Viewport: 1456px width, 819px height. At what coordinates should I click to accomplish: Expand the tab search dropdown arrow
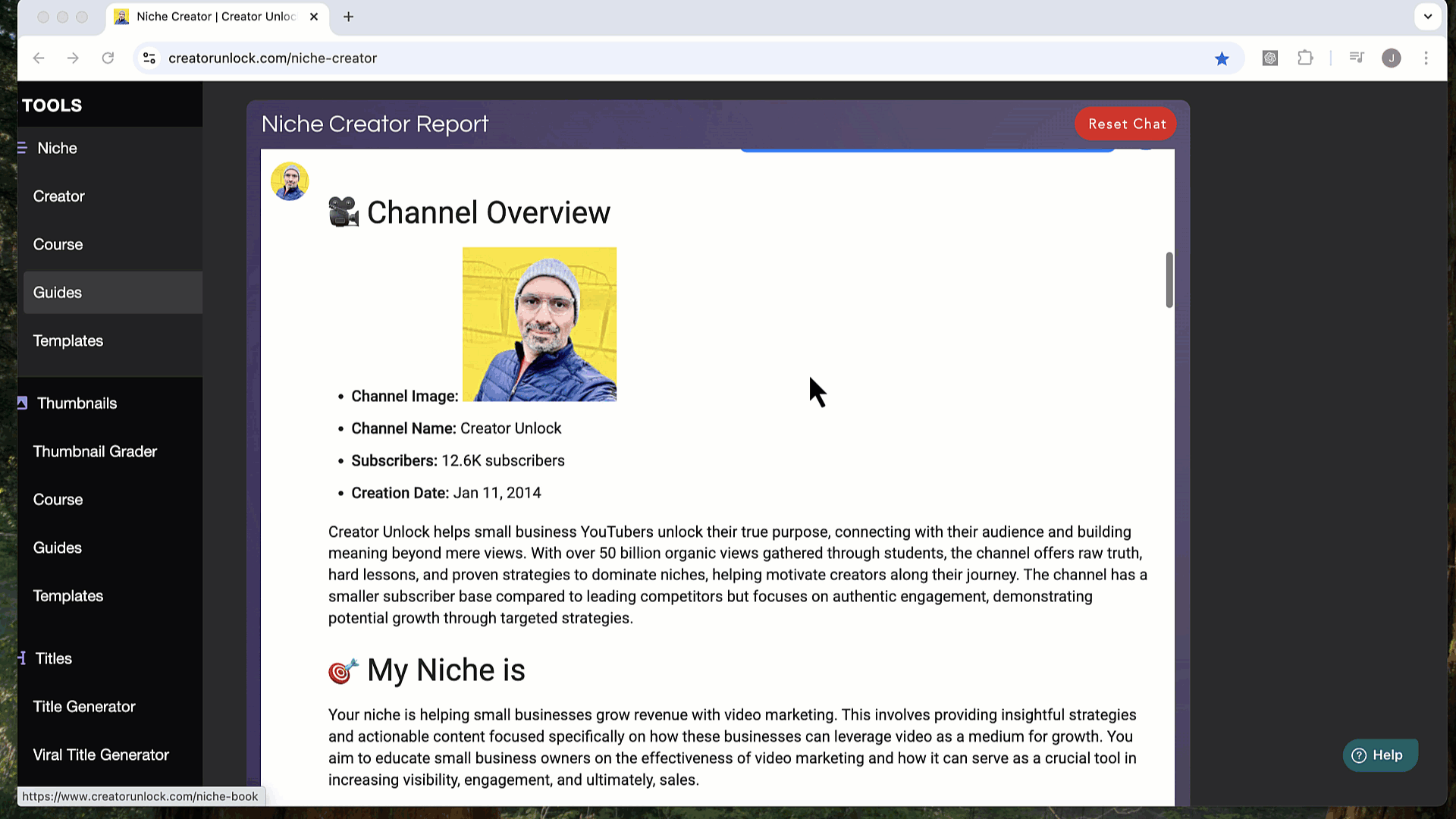1428,17
